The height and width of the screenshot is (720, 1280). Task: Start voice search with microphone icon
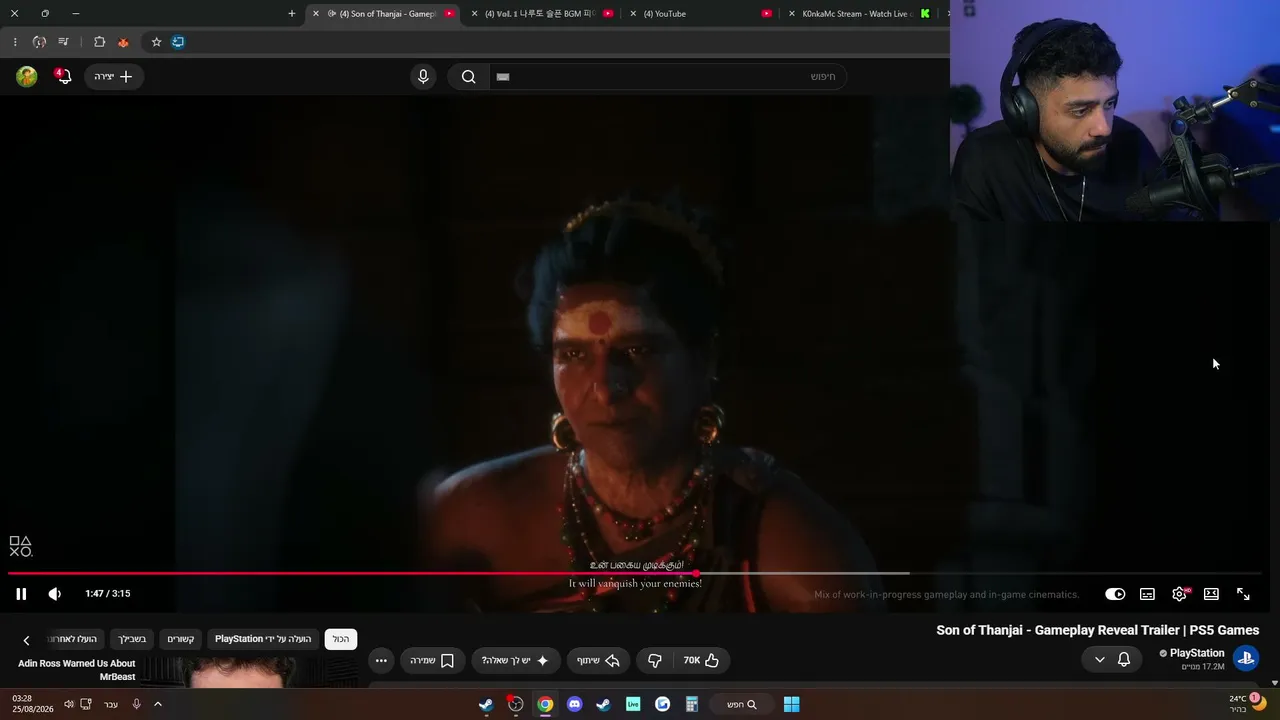coord(423,77)
